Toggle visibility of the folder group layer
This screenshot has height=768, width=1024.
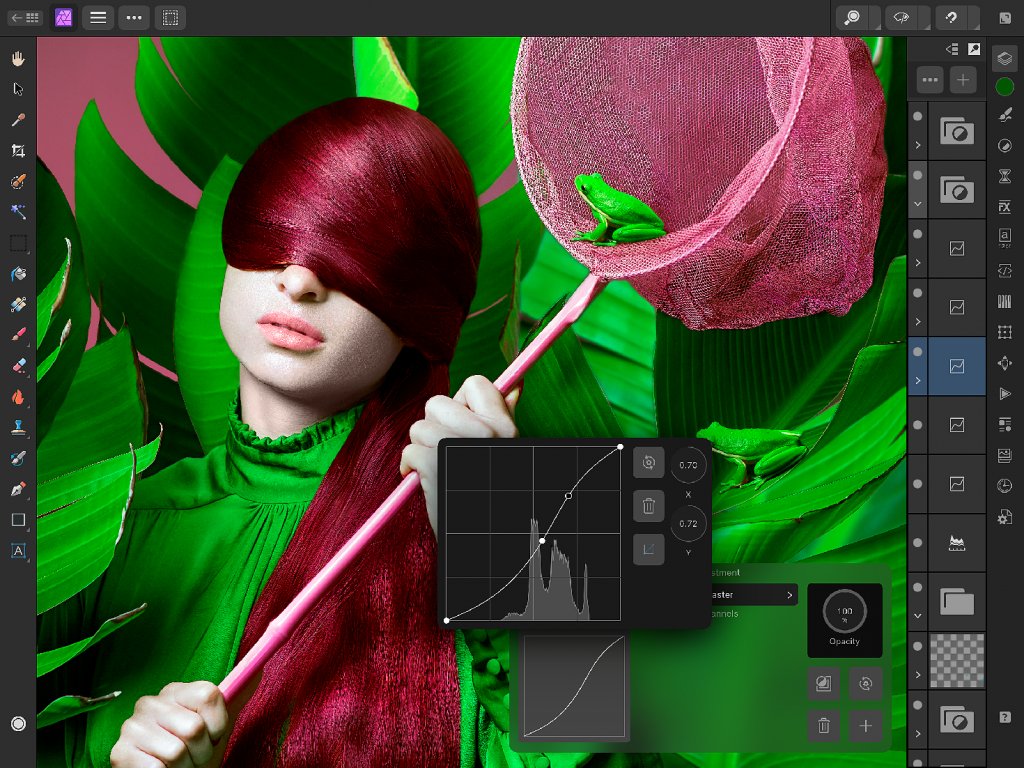coord(918,587)
